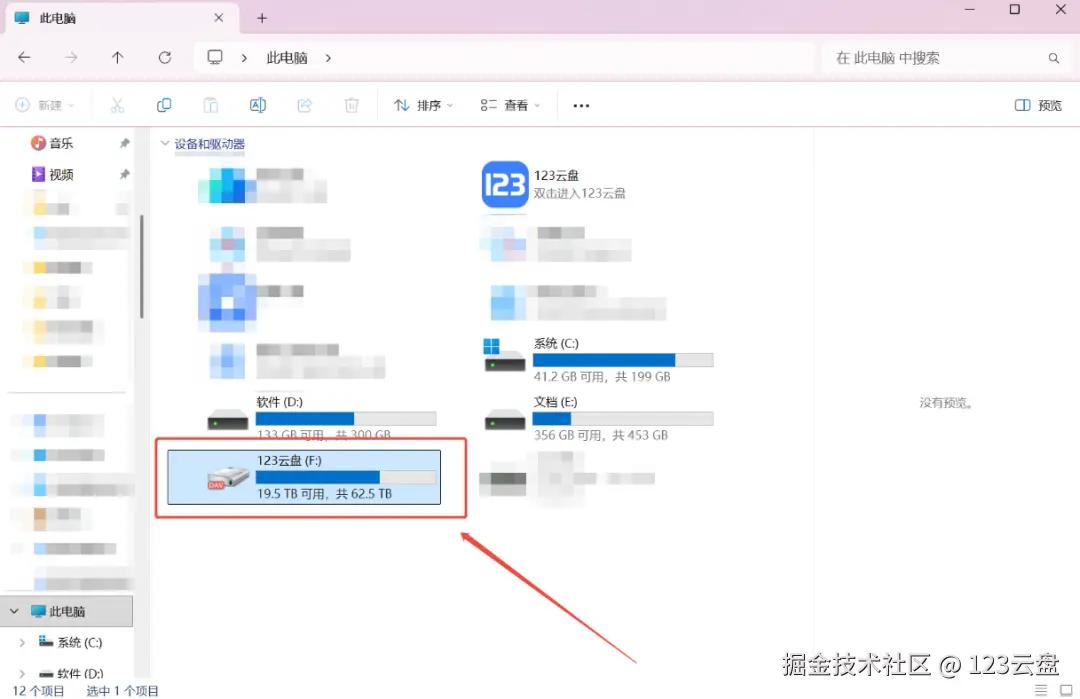Select the 此电脑 tab
Viewport: 1080px width, 699px height.
click(122, 18)
